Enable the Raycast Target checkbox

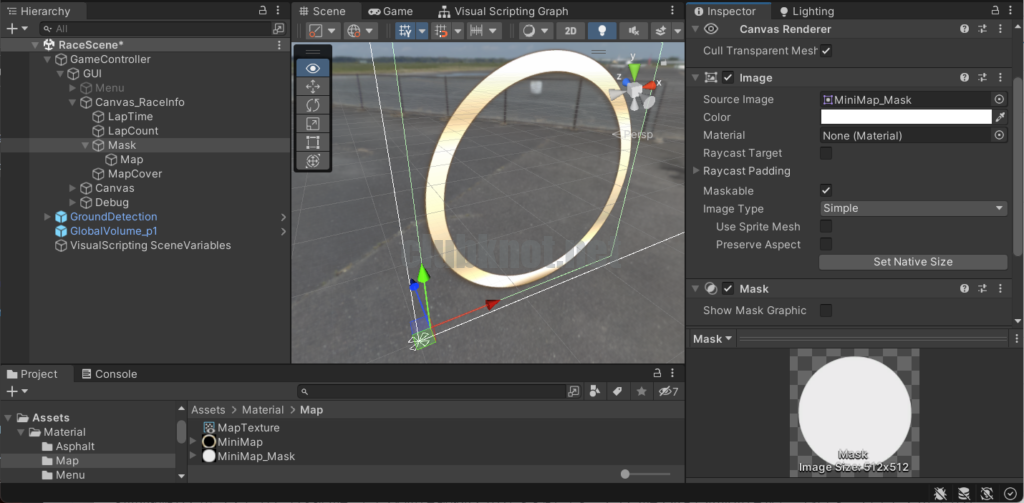click(826, 153)
